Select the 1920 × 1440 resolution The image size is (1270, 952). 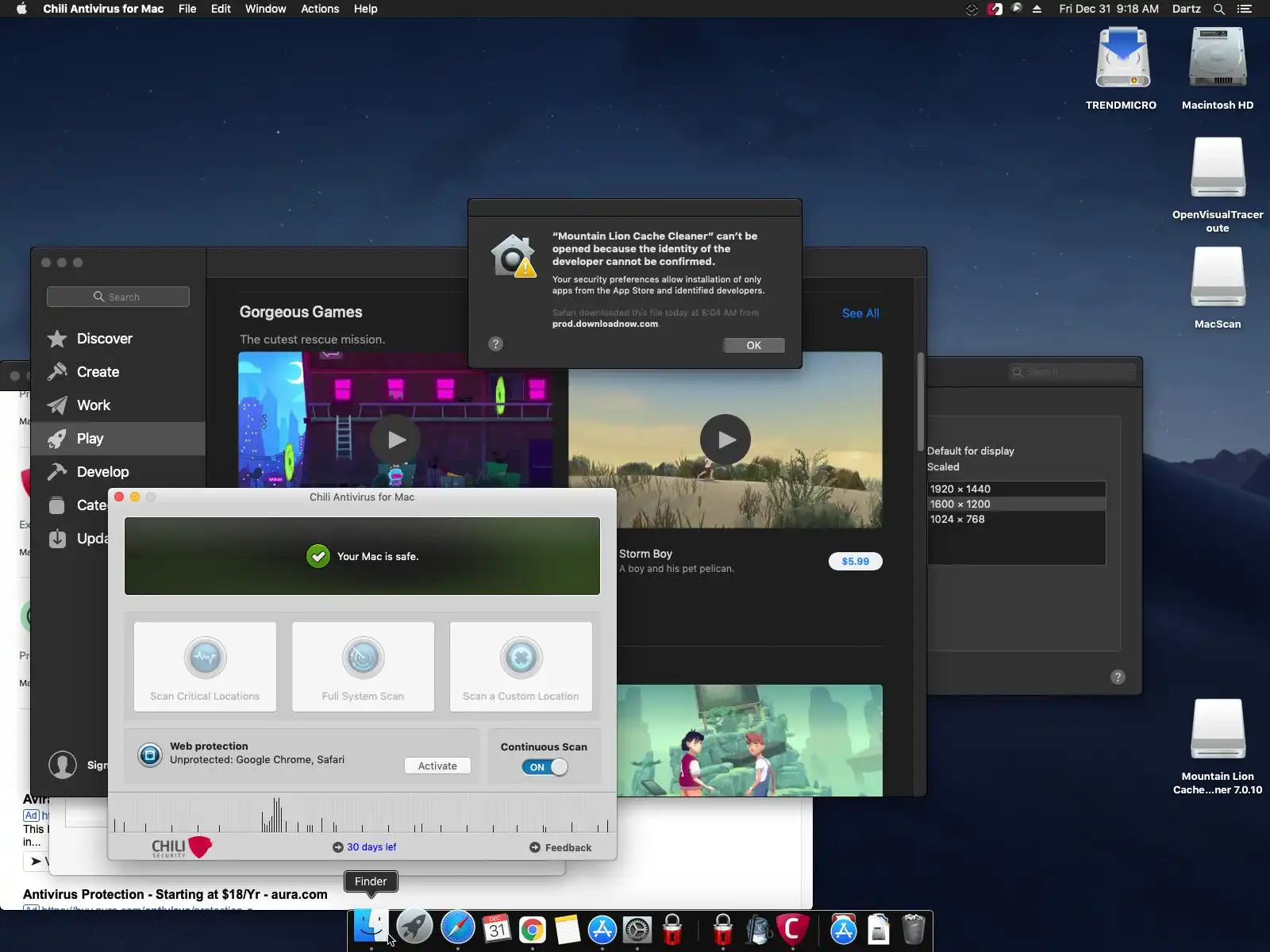pos(1017,489)
